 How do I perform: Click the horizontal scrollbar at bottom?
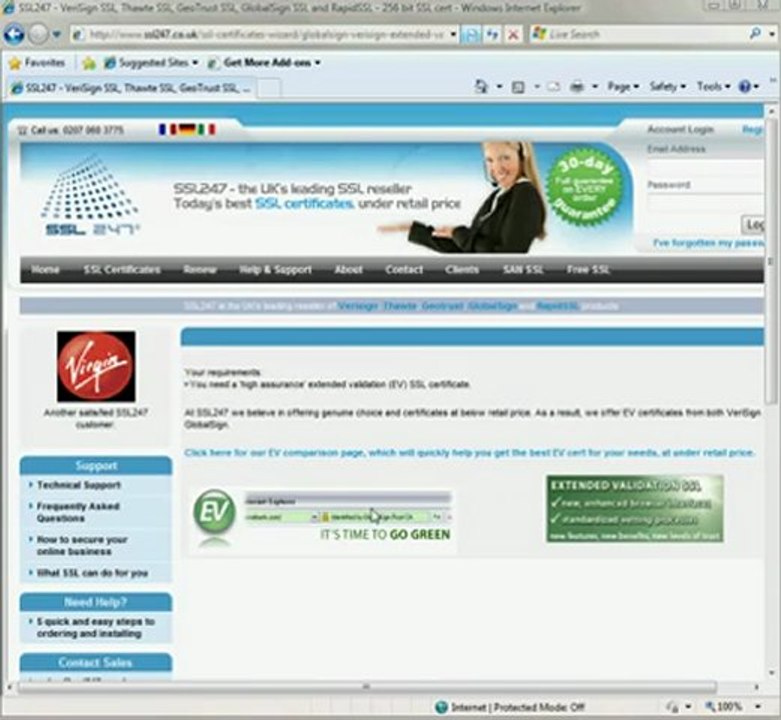[x=366, y=687]
